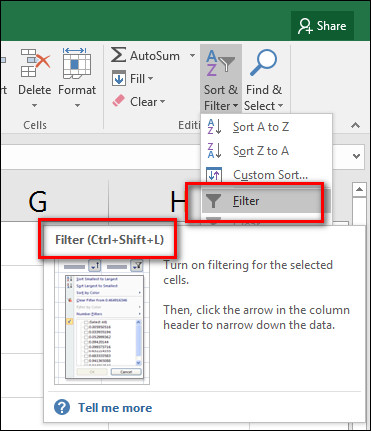Open the Find & Select dropdown arrow
This screenshot has height=431, width=371.
pyautogui.click(x=280, y=106)
